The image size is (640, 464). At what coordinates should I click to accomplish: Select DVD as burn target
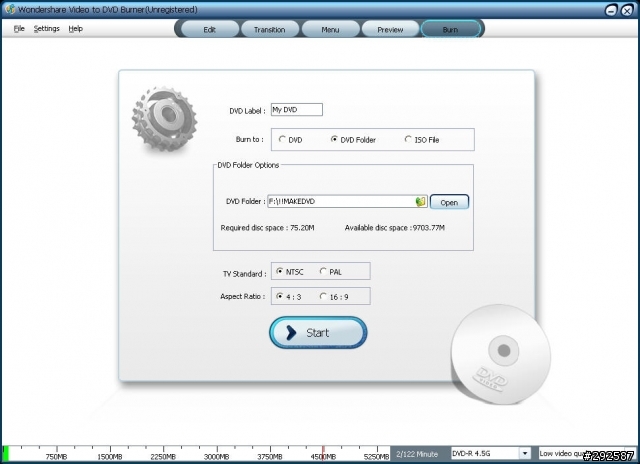[282, 140]
